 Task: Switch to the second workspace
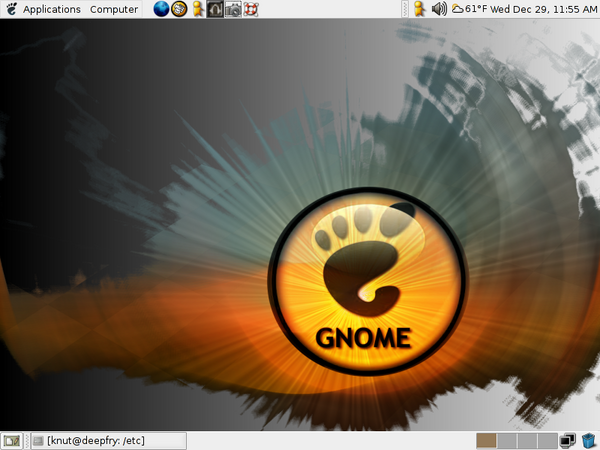point(507,441)
